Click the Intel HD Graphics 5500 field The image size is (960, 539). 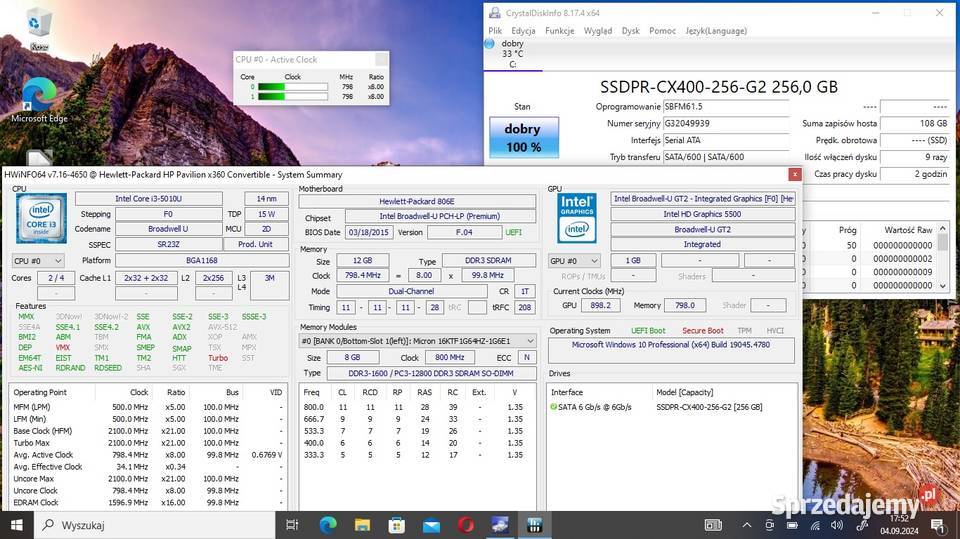tap(702, 214)
